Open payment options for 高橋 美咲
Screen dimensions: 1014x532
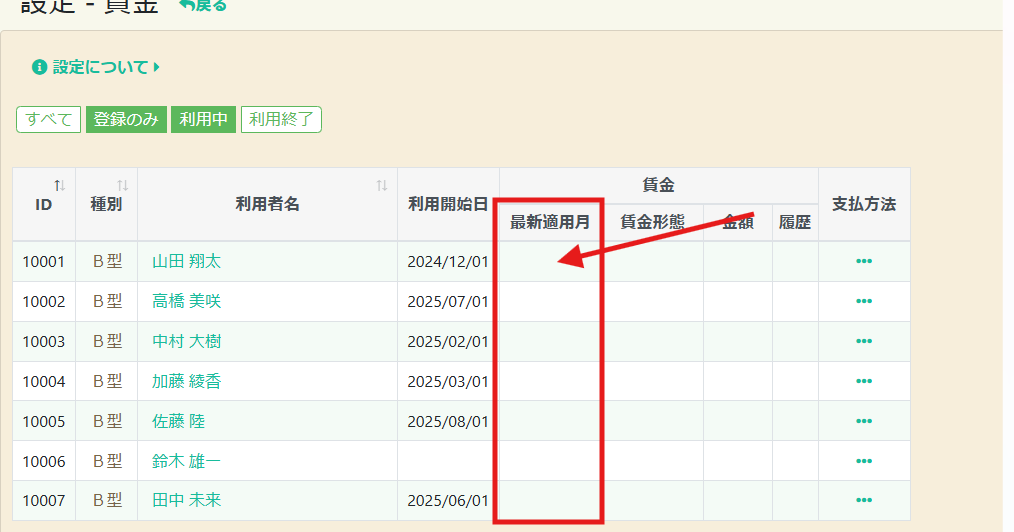click(864, 301)
